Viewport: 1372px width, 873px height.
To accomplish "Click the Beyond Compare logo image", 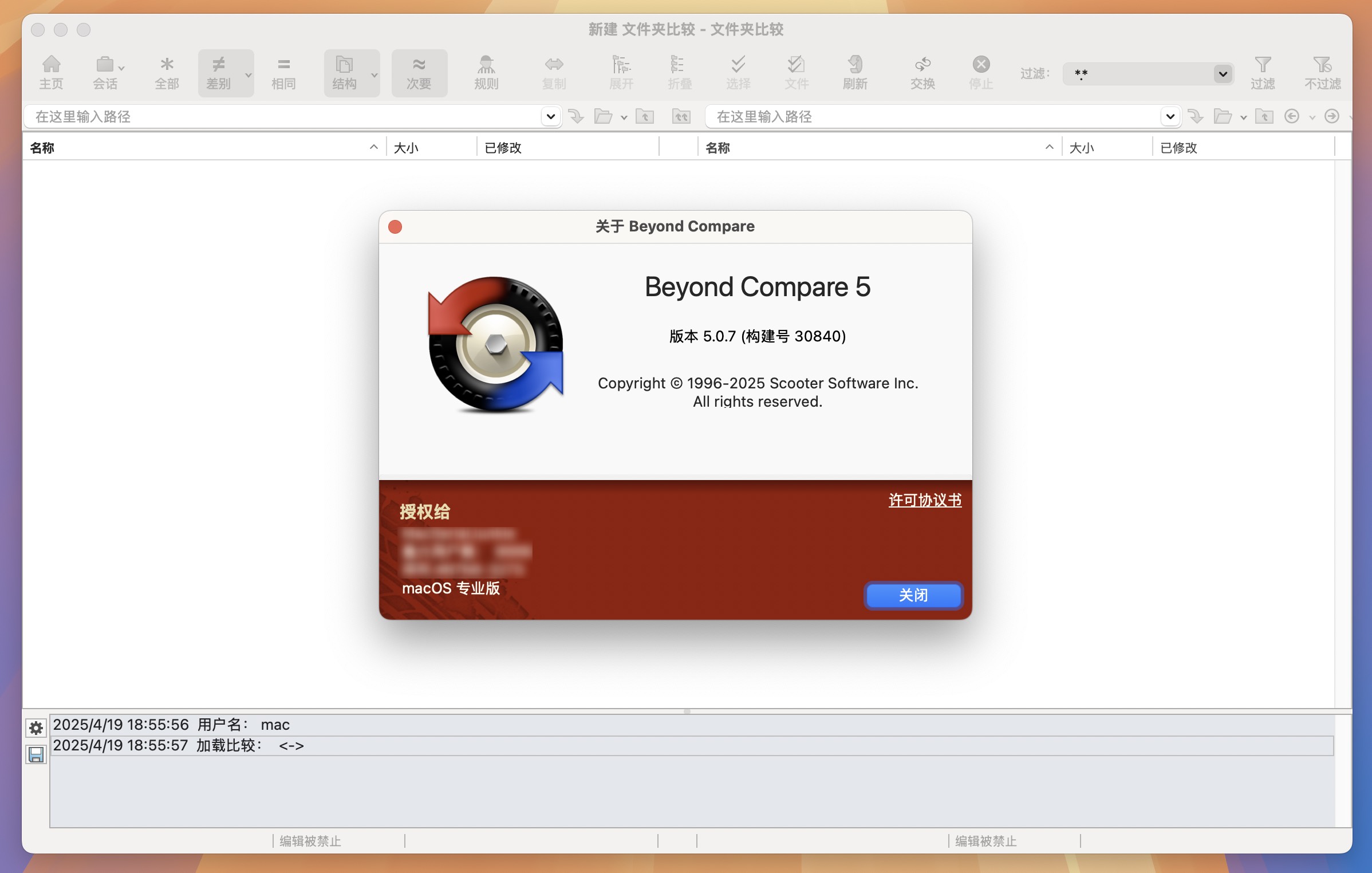I will (x=495, y=344).
